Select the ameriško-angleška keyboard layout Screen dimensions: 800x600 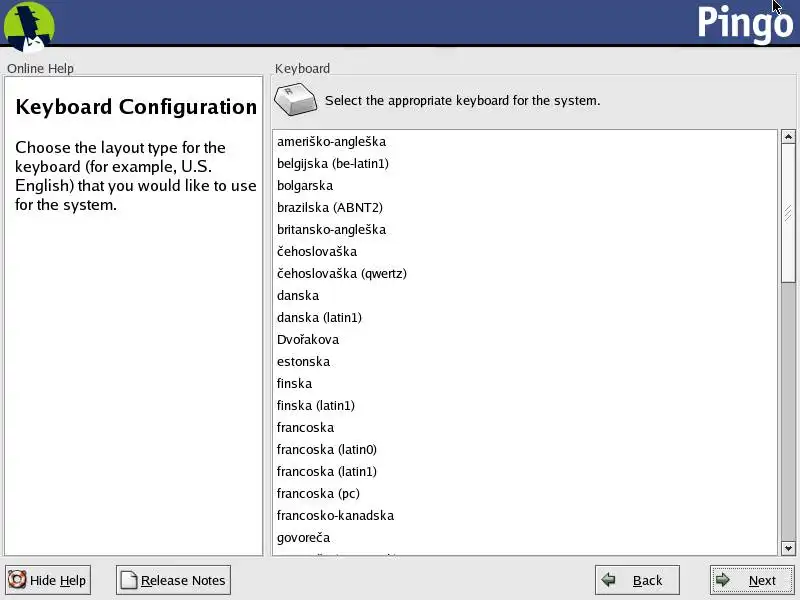(x=331, y=142)
